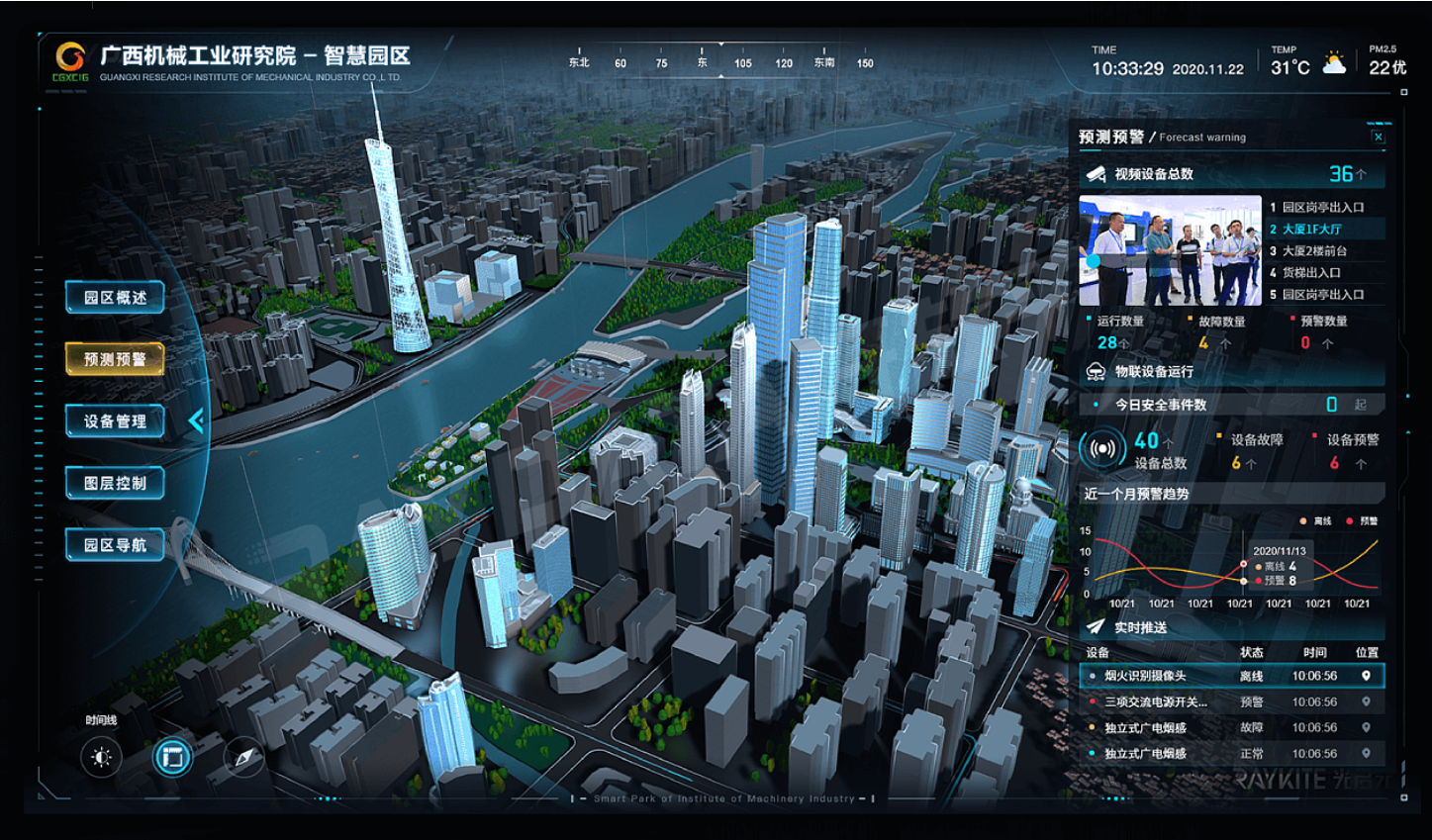The width and height of the screenshot is (1432, 840).
Task: Select camera 2 大厦1F大厅
Action: 1326,229
